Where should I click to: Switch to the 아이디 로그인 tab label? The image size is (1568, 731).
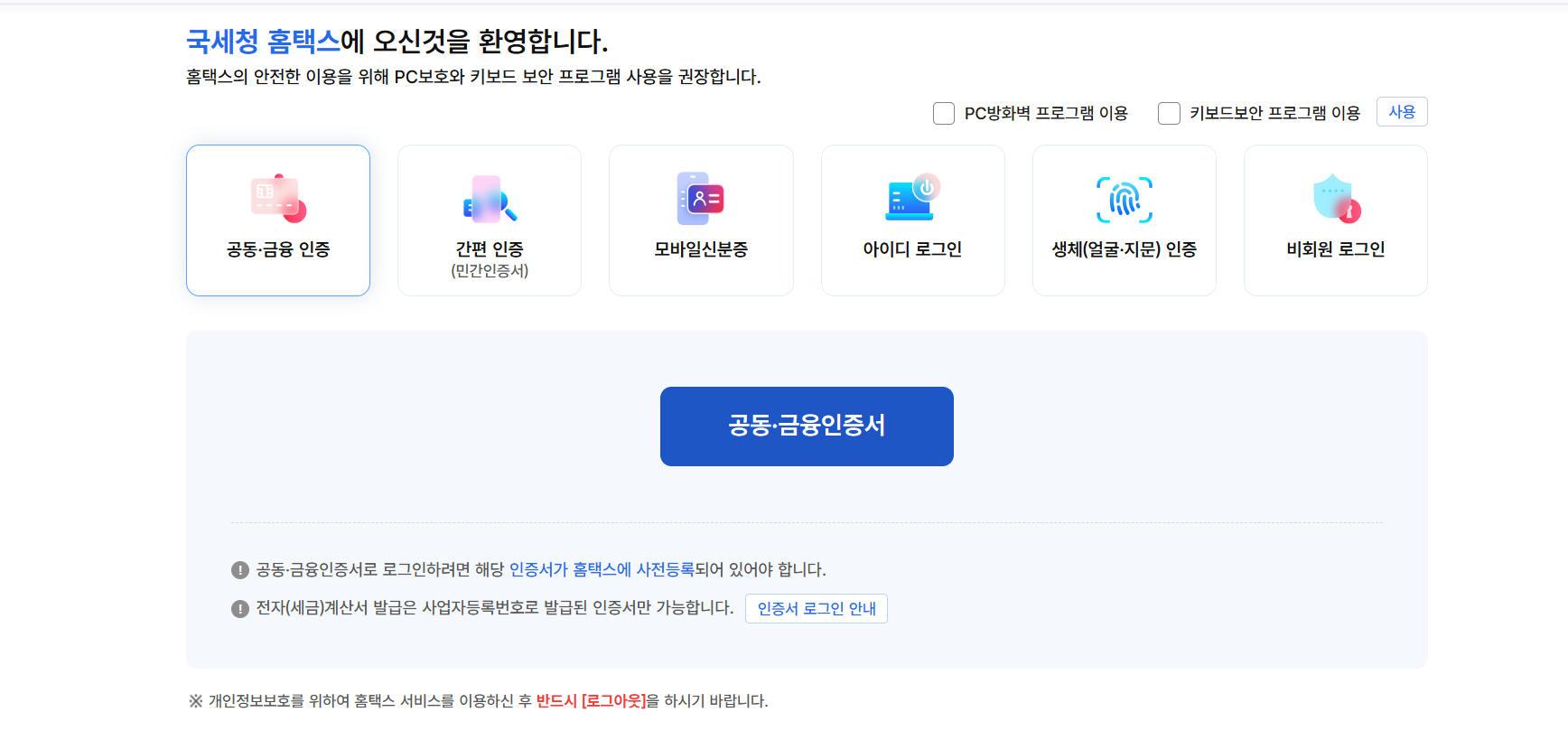click(912, 249)
